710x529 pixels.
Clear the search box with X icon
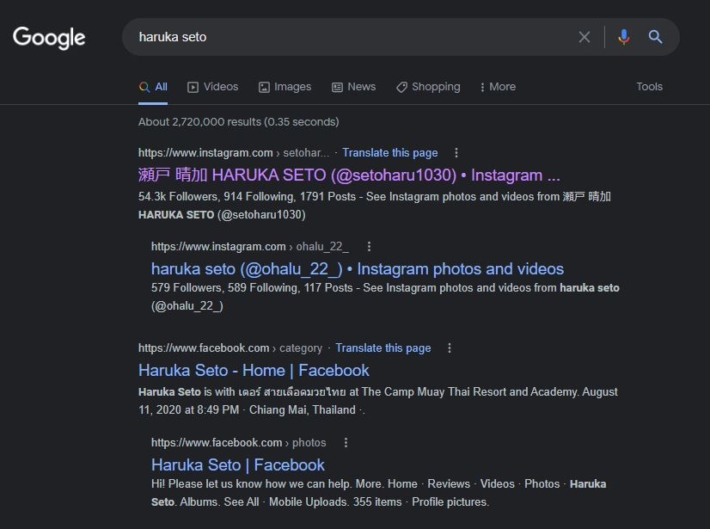tap(584, 37)
